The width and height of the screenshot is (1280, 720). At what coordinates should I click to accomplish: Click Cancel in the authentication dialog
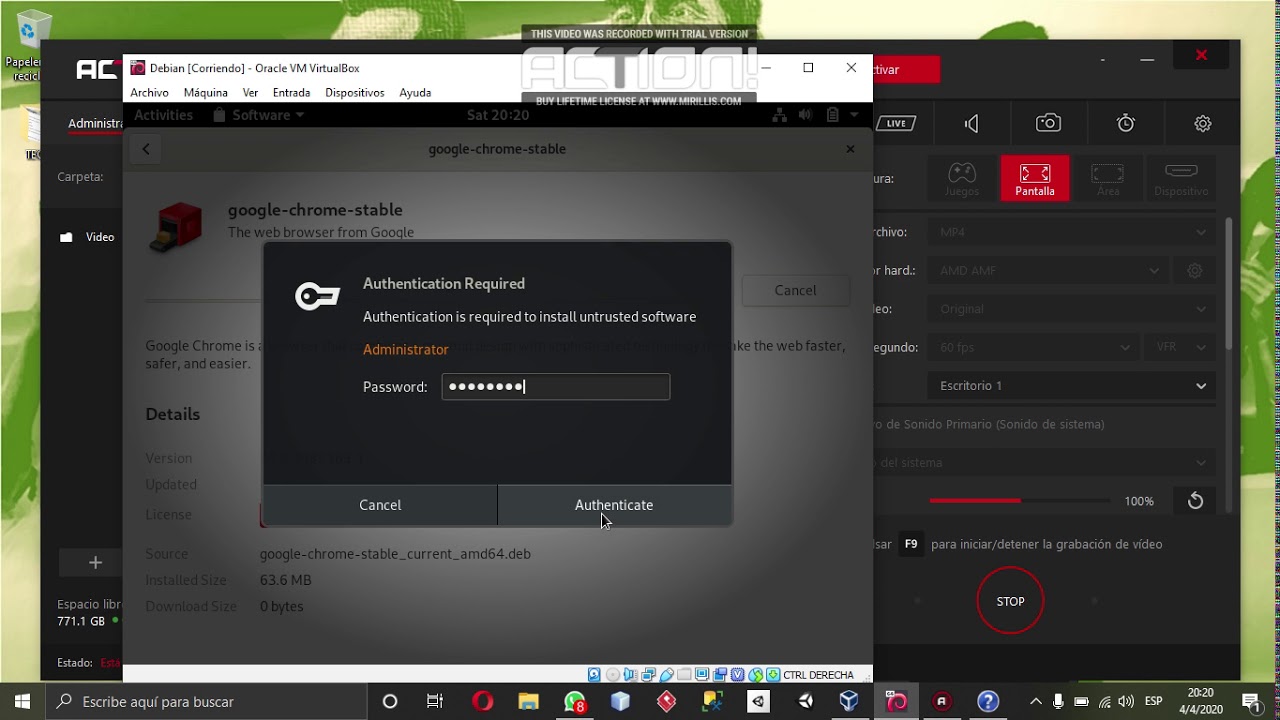click(380, 505)
